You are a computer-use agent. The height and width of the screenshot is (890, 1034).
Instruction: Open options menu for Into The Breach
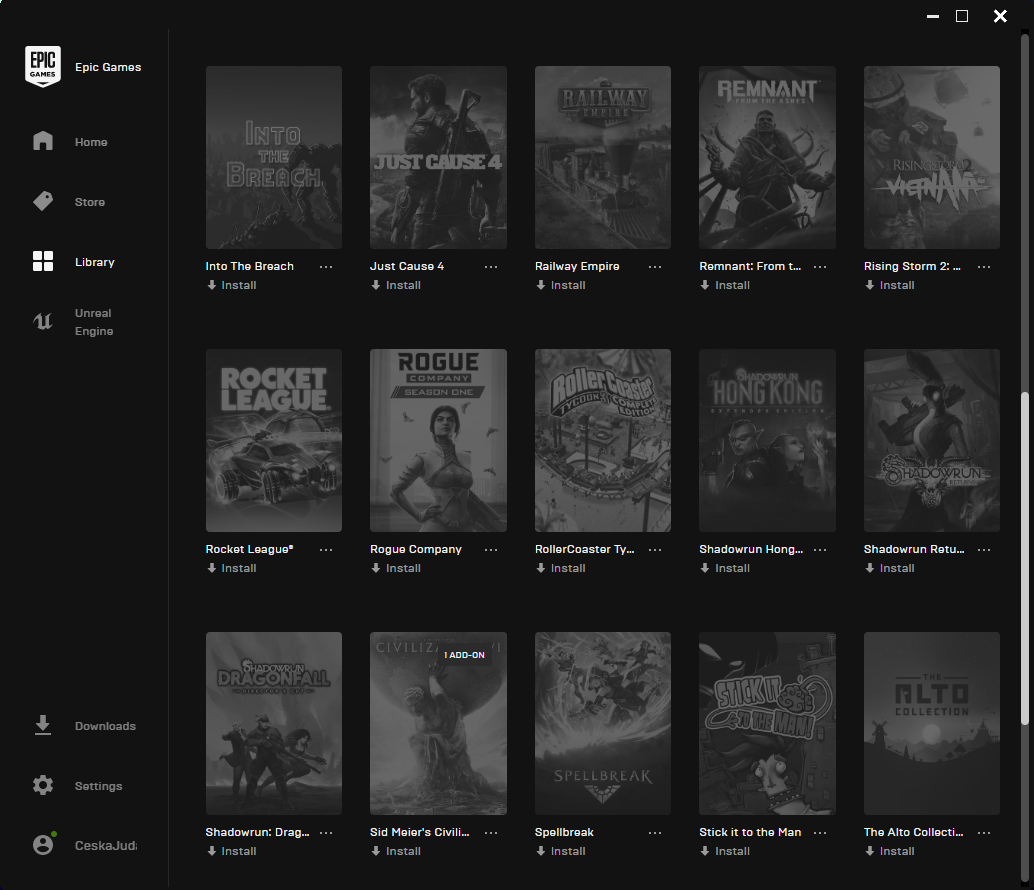[x=326, y=266]
